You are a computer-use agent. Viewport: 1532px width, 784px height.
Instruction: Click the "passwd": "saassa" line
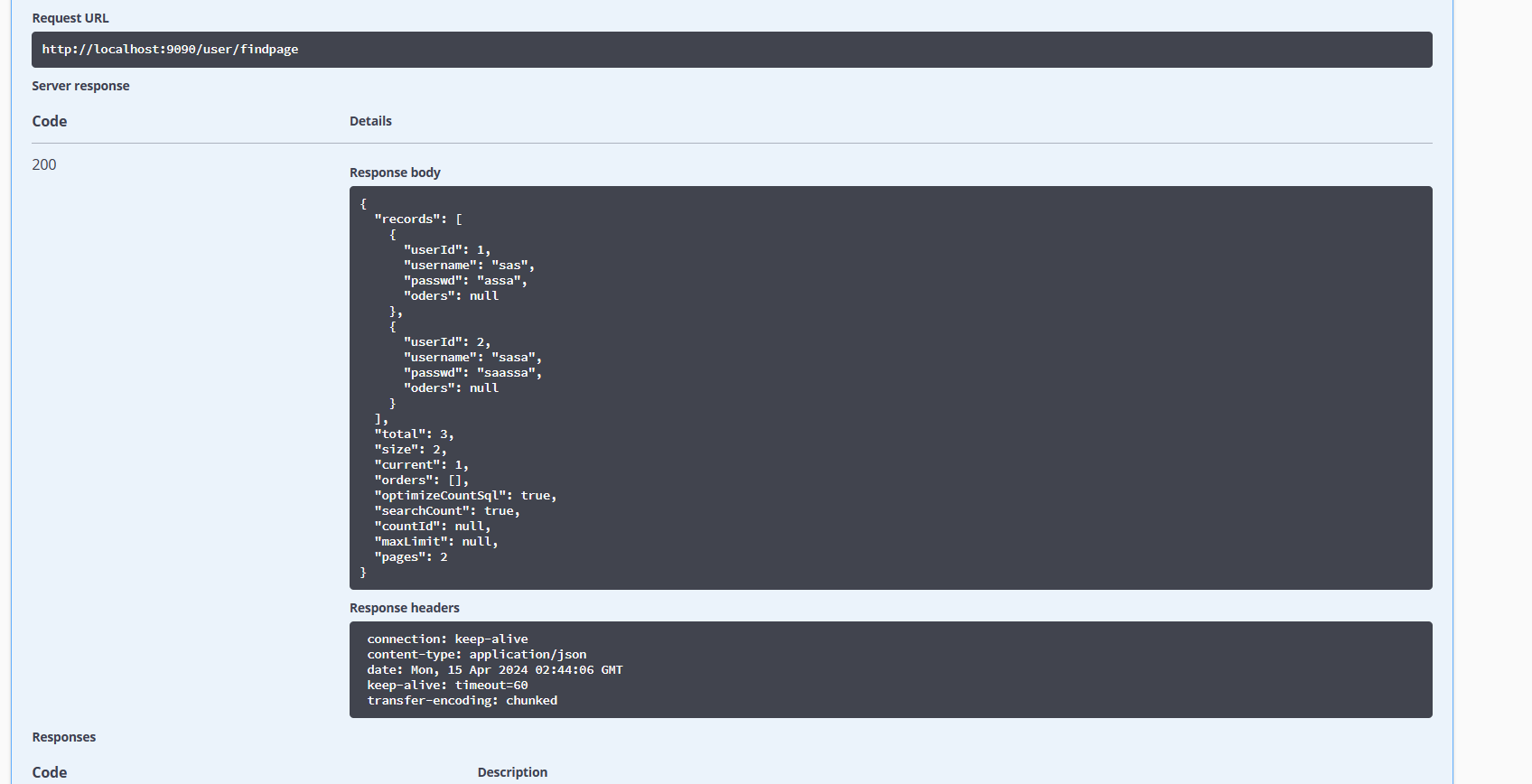point(472,373)
